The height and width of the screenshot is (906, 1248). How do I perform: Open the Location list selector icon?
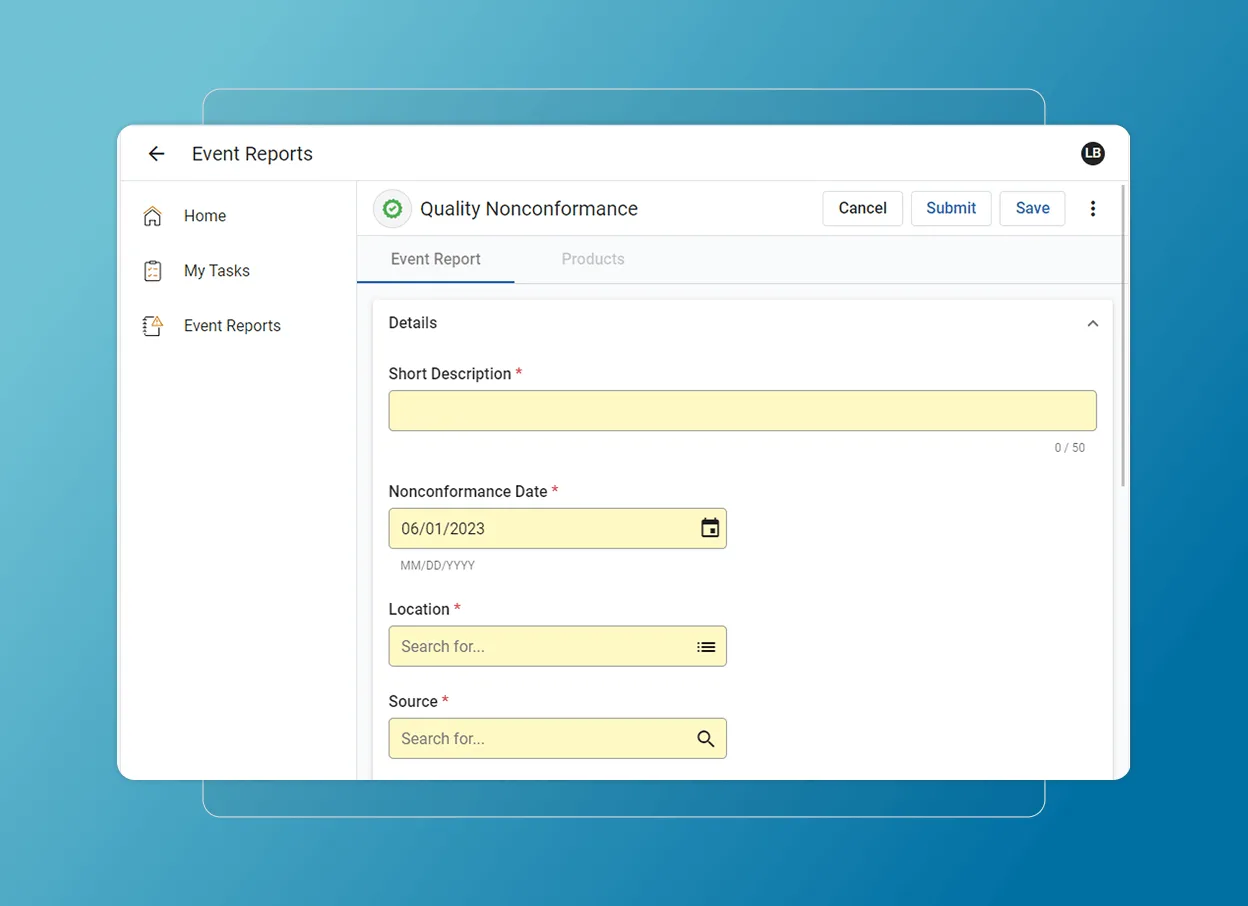click(x=707, y=646)
